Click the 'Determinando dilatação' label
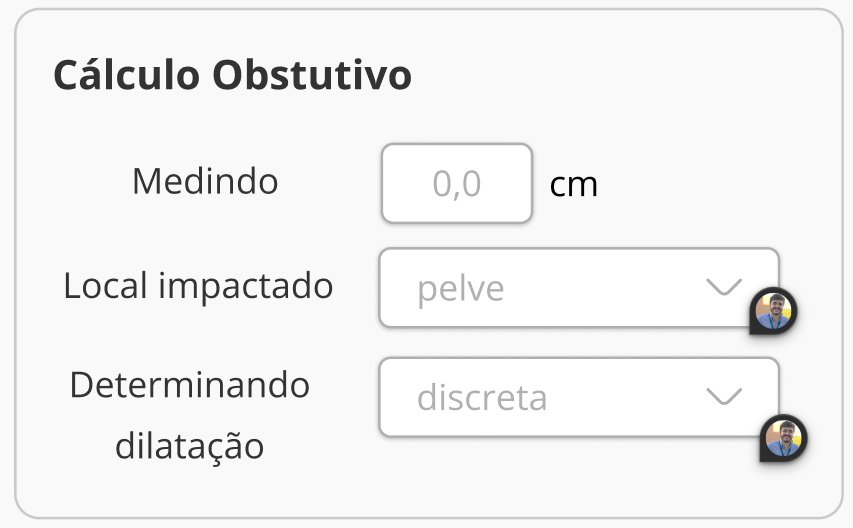The image size is (853, 528). coord(190,415)
